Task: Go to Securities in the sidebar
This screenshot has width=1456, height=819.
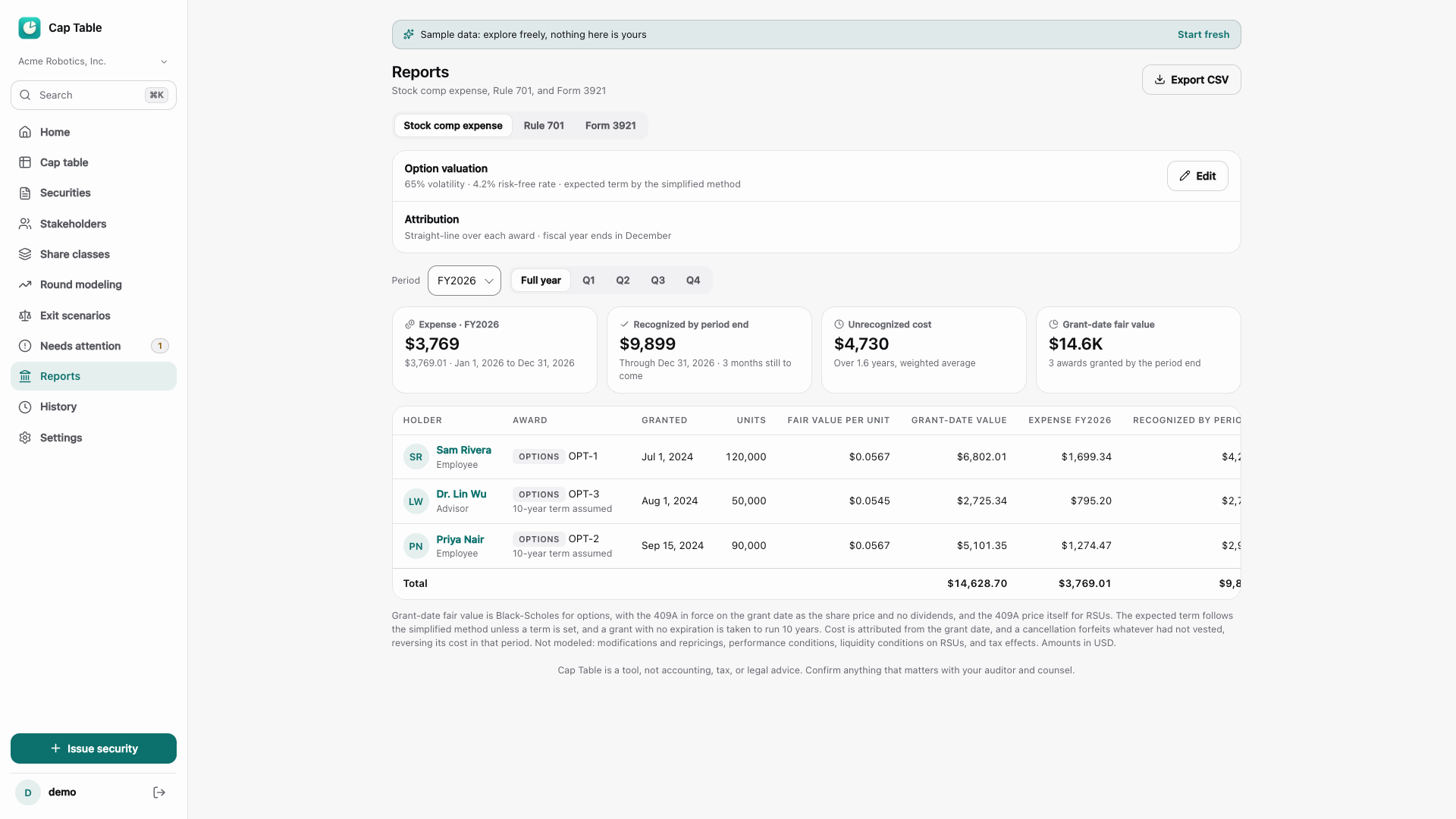Action: point(93,193)
